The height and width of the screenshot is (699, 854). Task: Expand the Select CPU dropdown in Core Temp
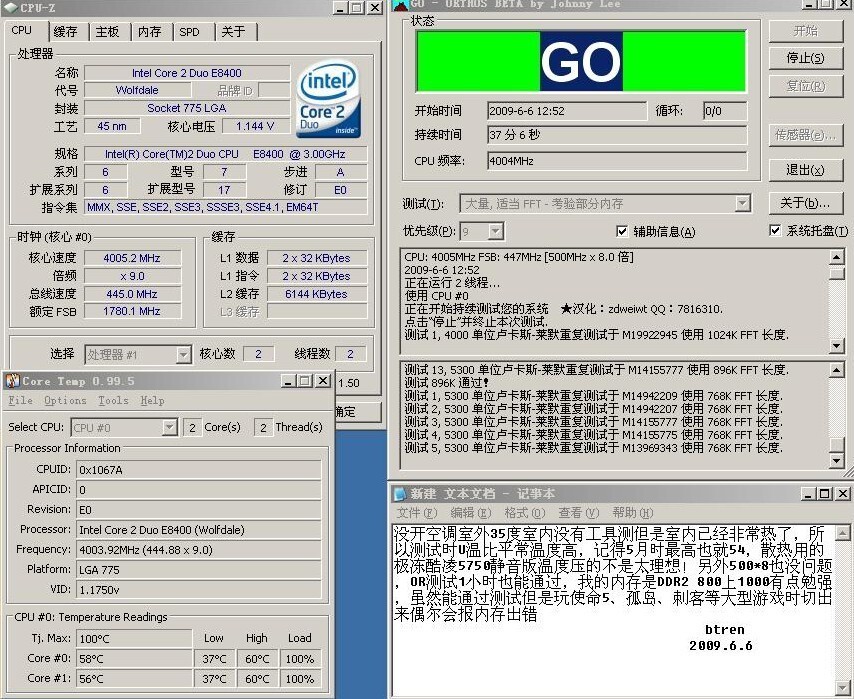(x=170, y=427)
